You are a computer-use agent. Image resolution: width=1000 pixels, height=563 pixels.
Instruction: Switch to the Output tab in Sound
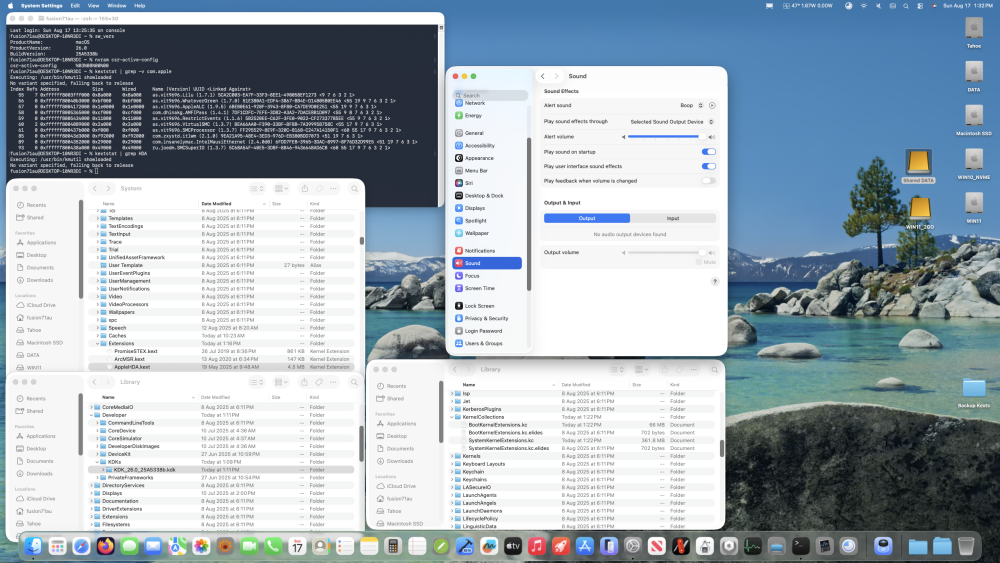coord(587,218)
